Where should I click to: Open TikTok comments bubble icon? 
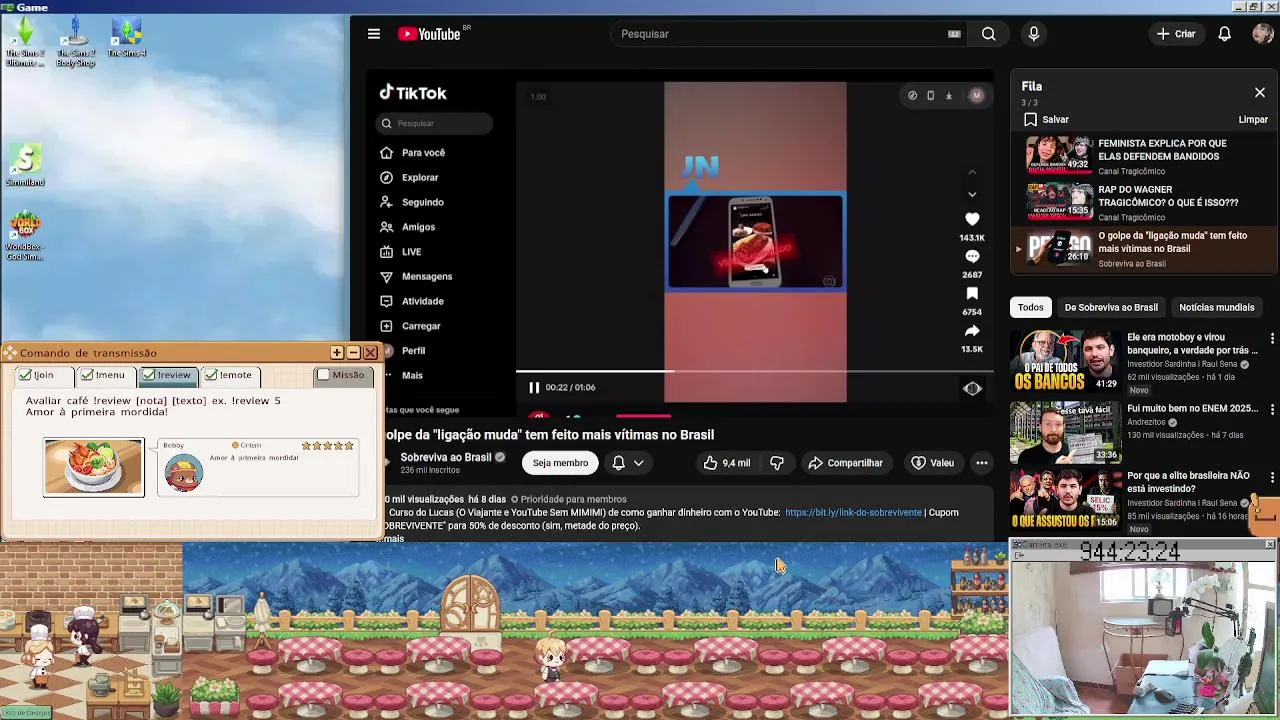(x=972, y=256)
